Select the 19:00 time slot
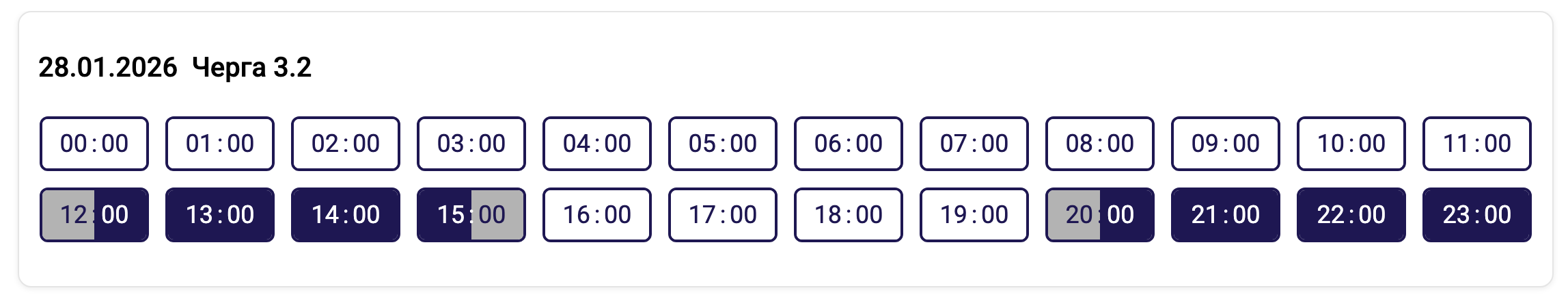Image resolution: width=1568 pixels, height=297 pixels. click(x=974, y=215)
